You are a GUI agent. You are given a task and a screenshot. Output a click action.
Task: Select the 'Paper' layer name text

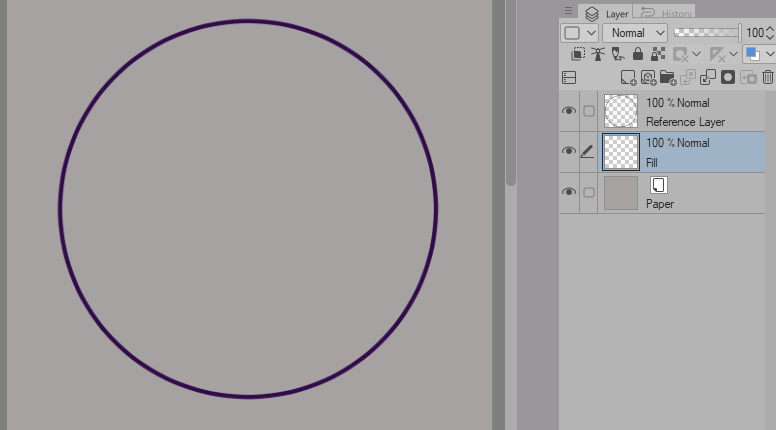660,204
